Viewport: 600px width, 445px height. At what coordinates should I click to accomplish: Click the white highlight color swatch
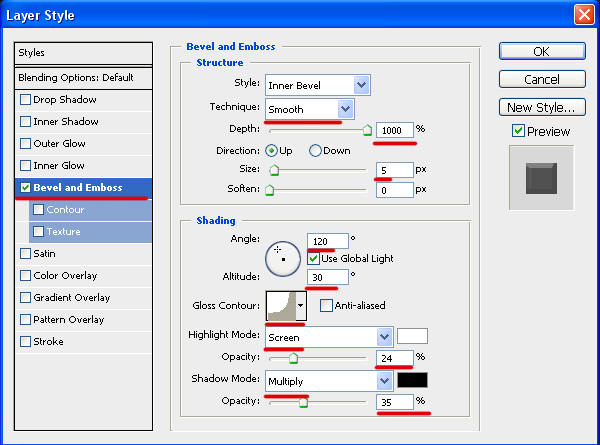pyautogui.click(x=412, y=337)
